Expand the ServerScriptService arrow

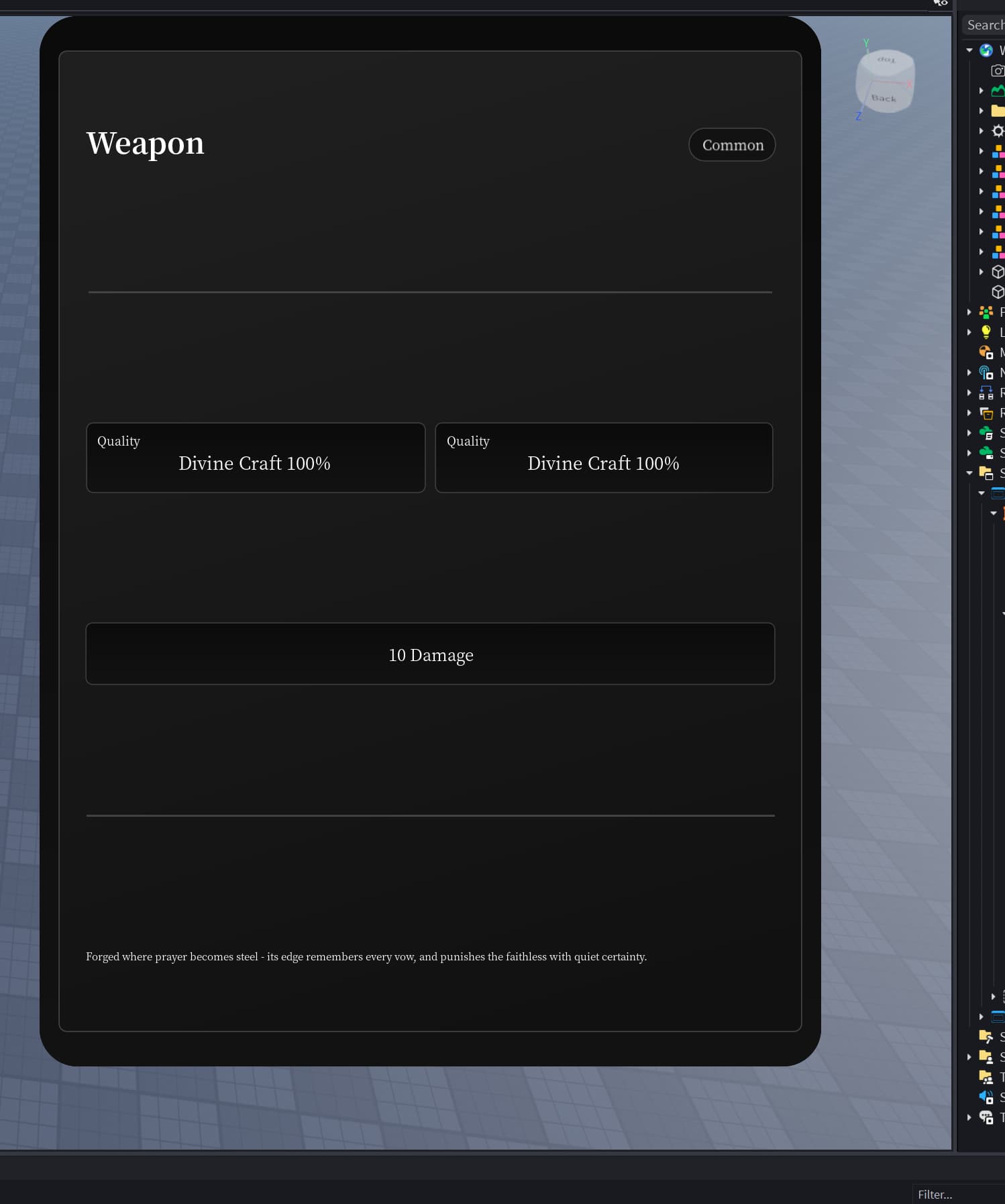point(969,433)
